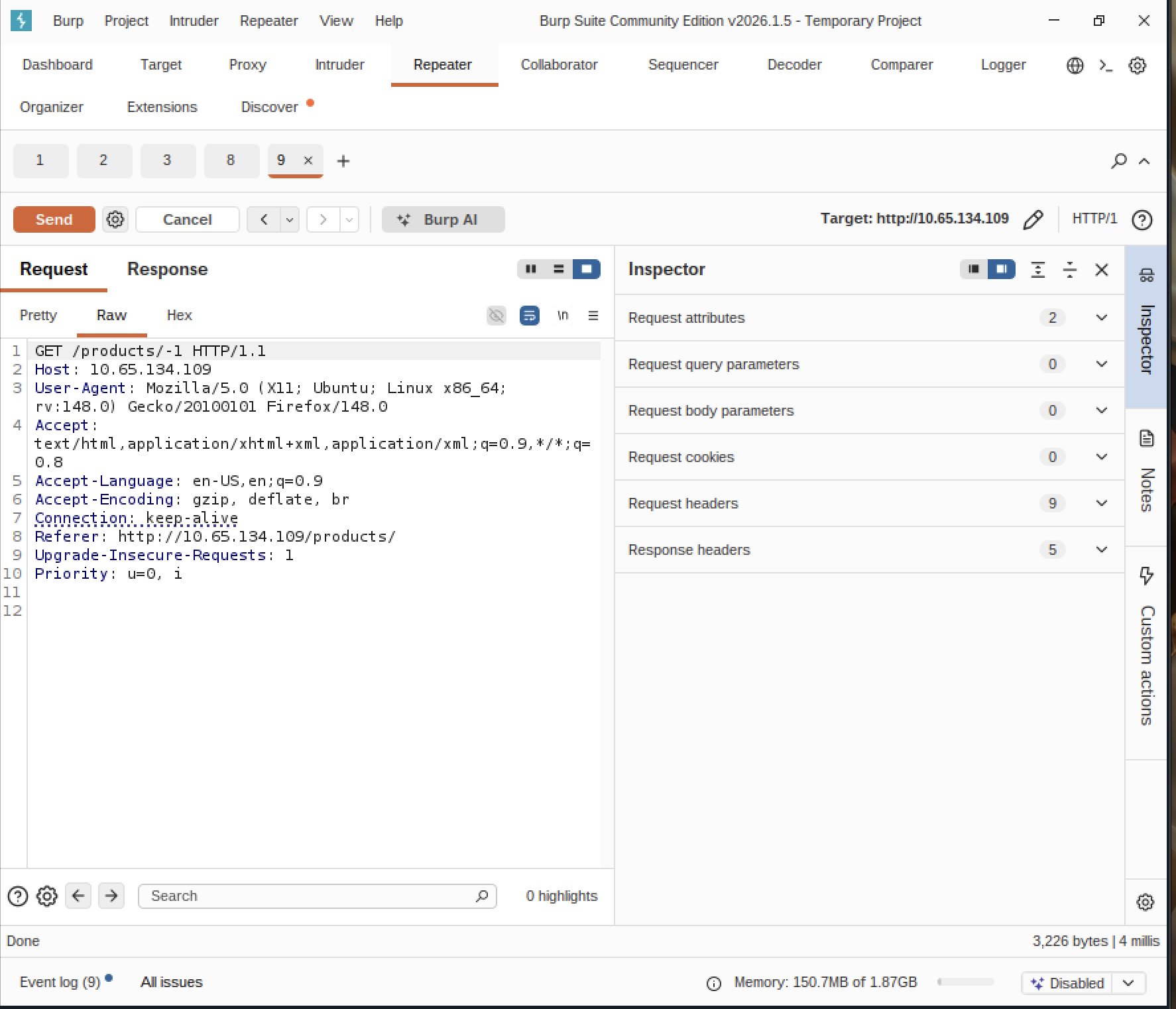Toggle the hidden-content eye icon in the editor

[497, 316]
